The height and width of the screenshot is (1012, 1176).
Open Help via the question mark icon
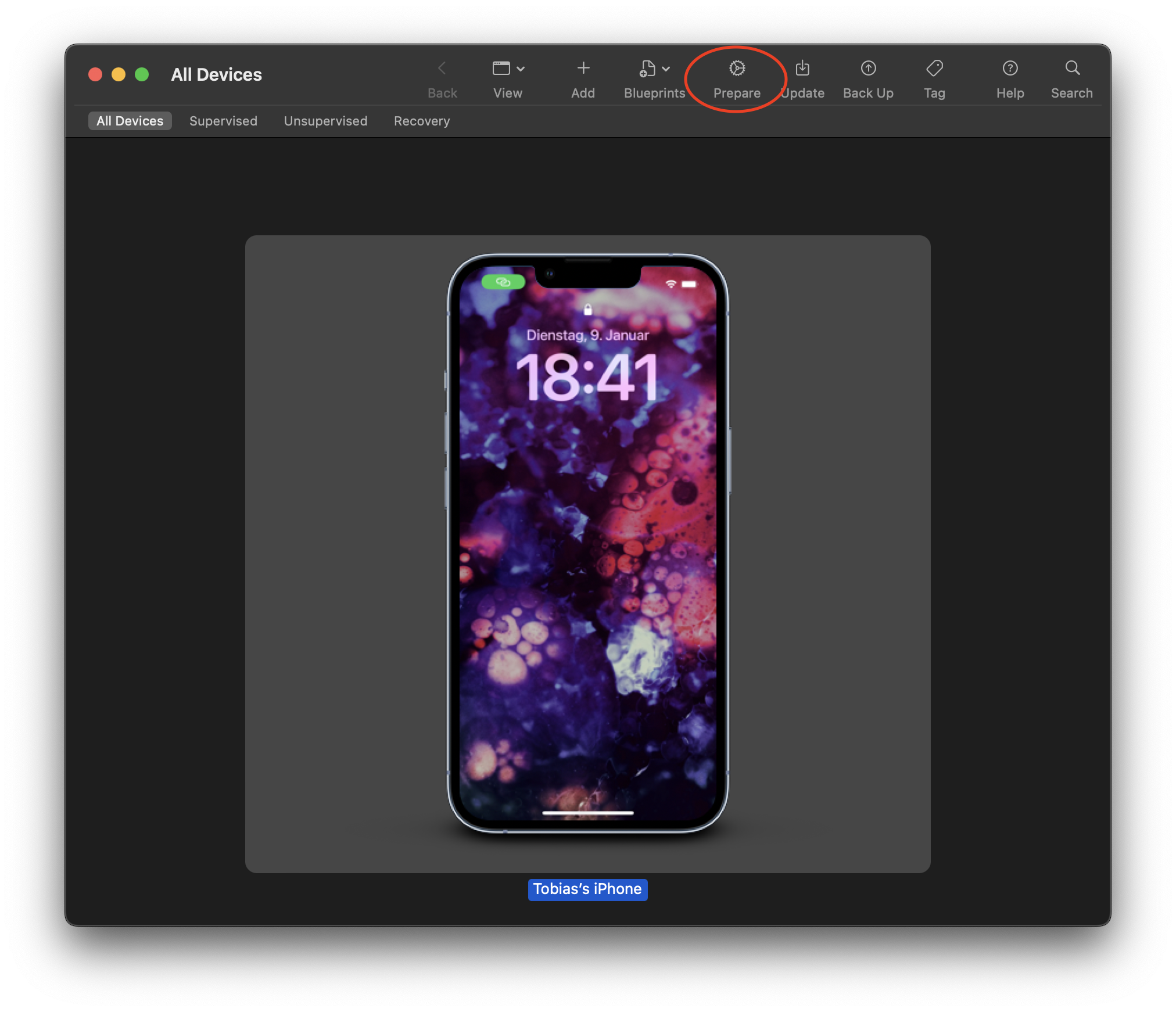tap(1010, 68)
